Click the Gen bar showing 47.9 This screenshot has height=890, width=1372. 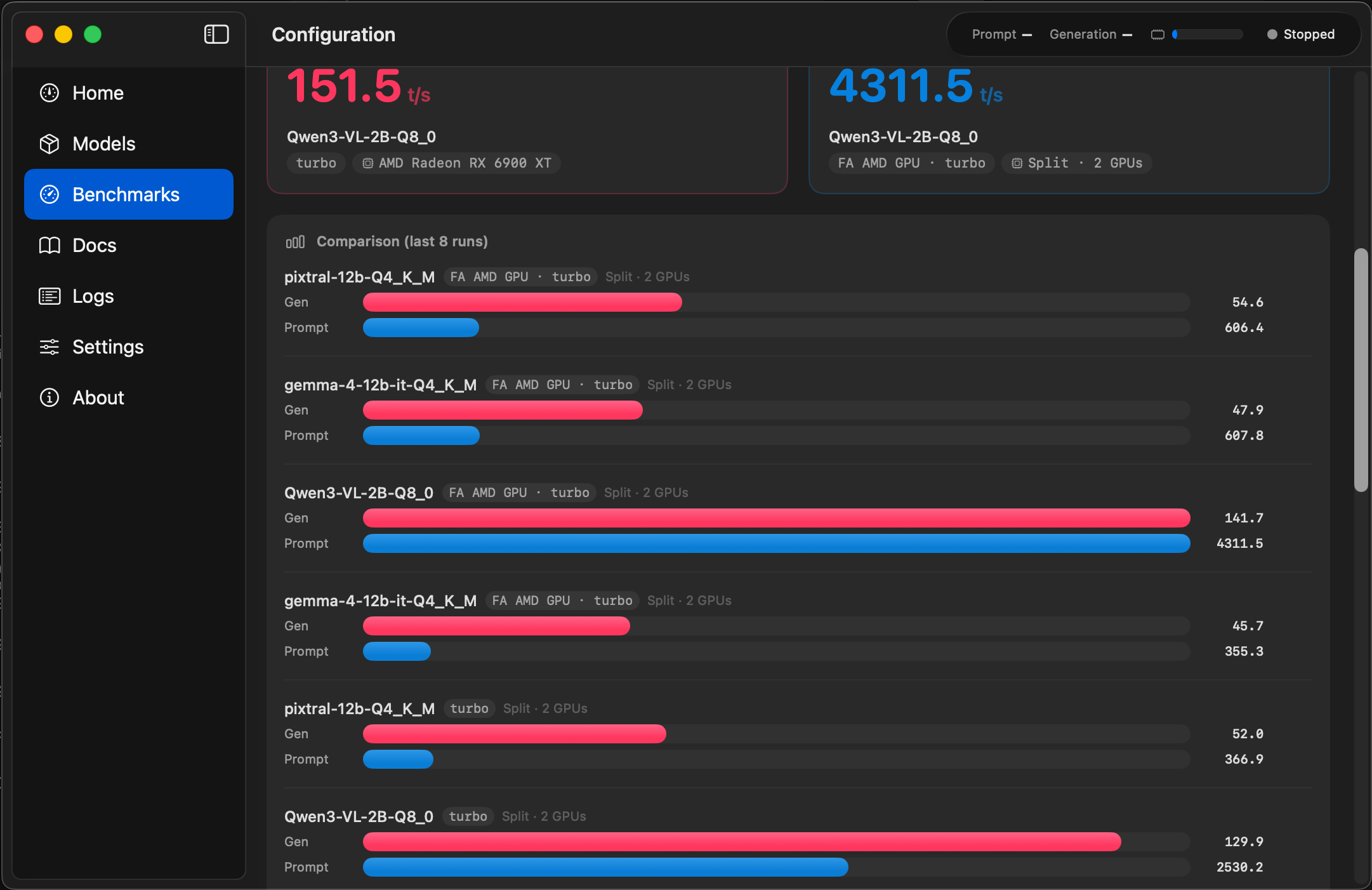coord(503,410)
